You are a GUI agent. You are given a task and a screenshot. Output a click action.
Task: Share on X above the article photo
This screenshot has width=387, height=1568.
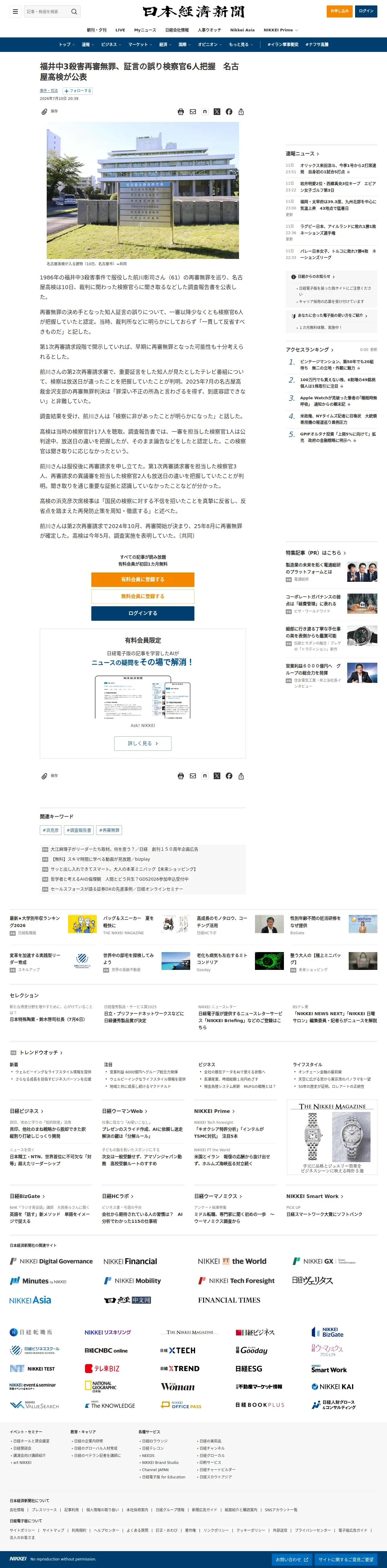tap(217, 112)
